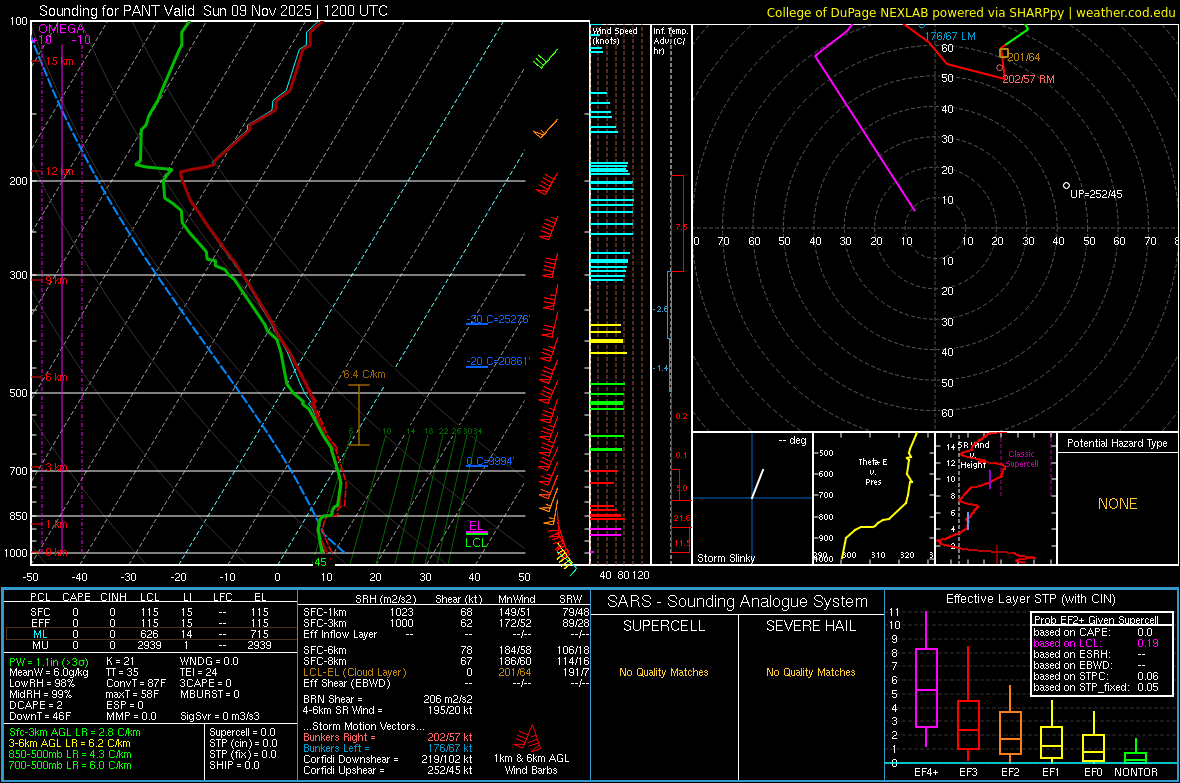Click the 0 C=9934' height marker
The width and height of the screenshot is (1180, 783).
(490, 461)
